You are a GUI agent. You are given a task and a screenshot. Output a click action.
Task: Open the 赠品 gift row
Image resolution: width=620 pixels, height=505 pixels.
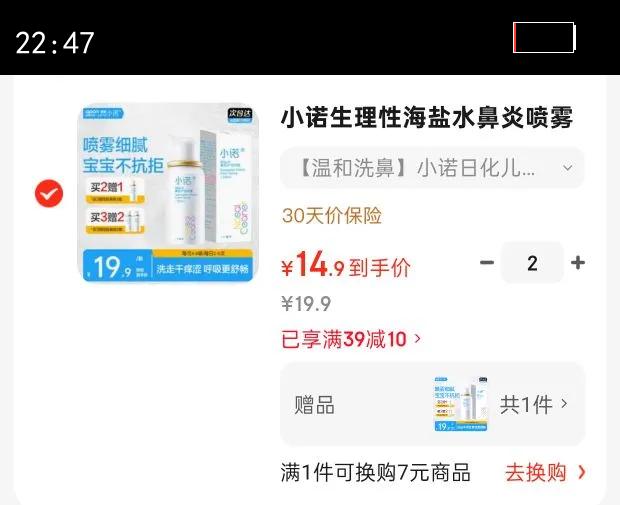point(432,404)
